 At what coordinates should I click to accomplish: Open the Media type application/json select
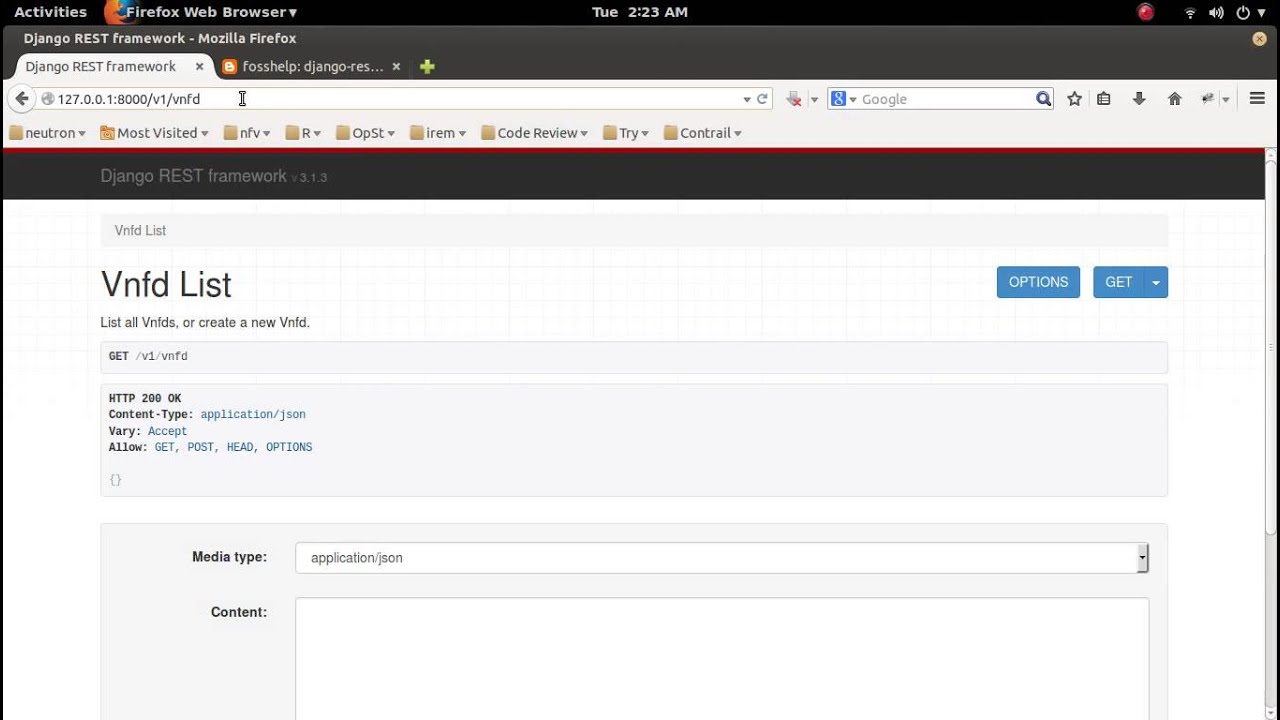click(722, 558)
